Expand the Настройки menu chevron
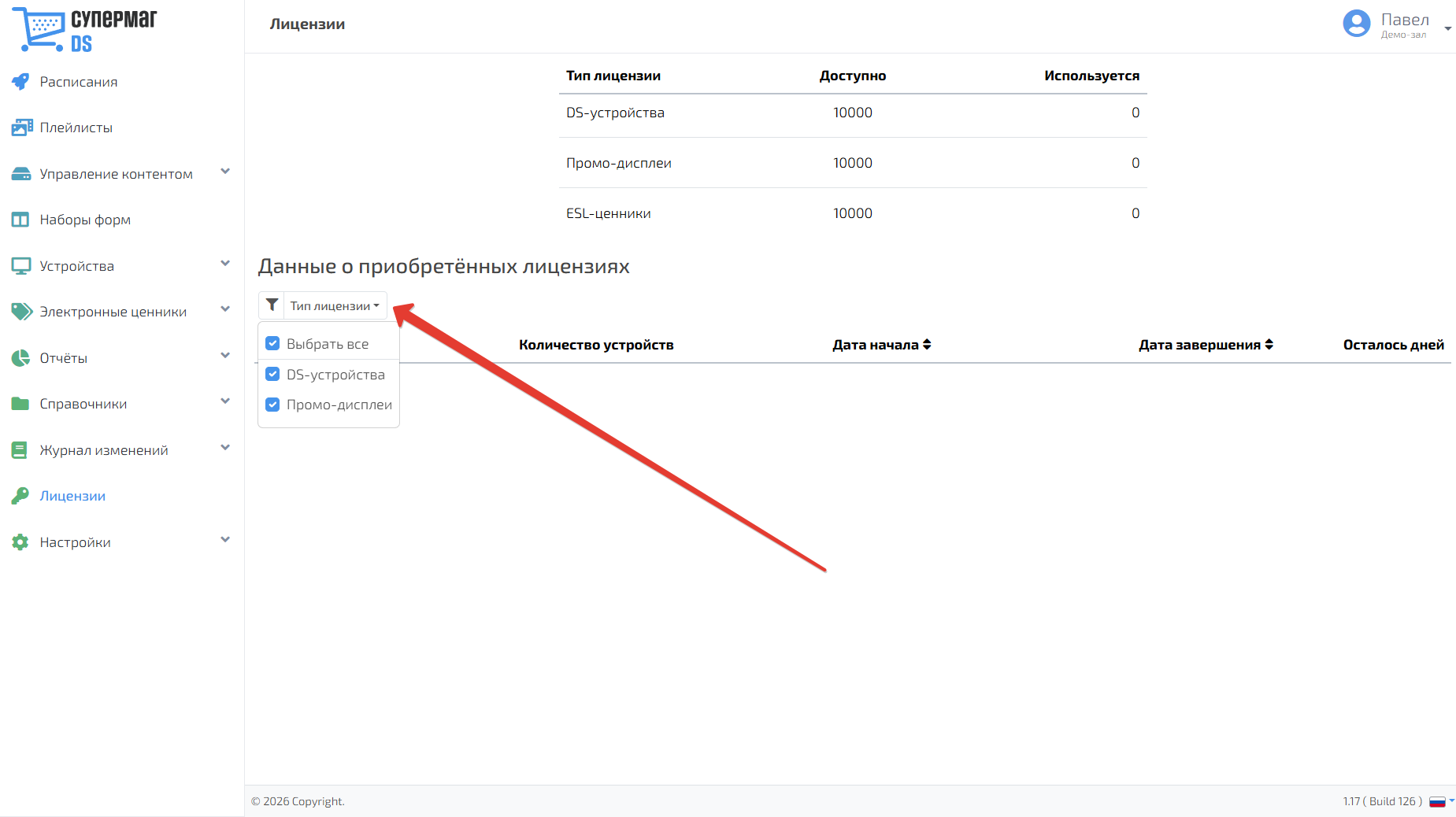 (x=225, y=540)
